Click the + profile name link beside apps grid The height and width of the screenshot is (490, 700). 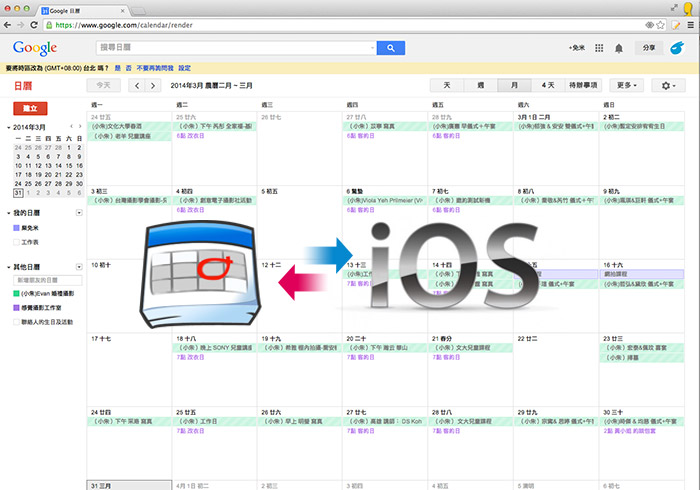pos(576,48)
